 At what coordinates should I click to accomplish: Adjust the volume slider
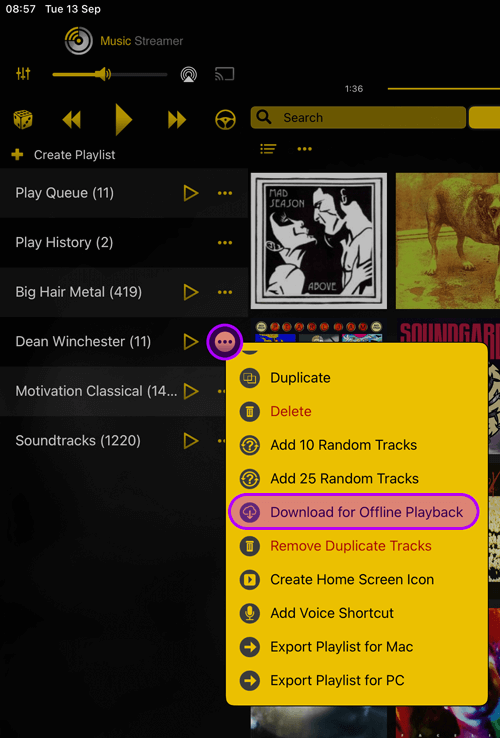coord(110,74)
